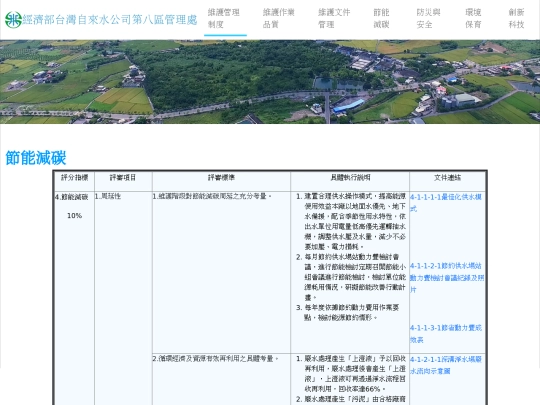Click list item 廢水處理產生「上澄液」予以回收

click(x=355, y=374)
